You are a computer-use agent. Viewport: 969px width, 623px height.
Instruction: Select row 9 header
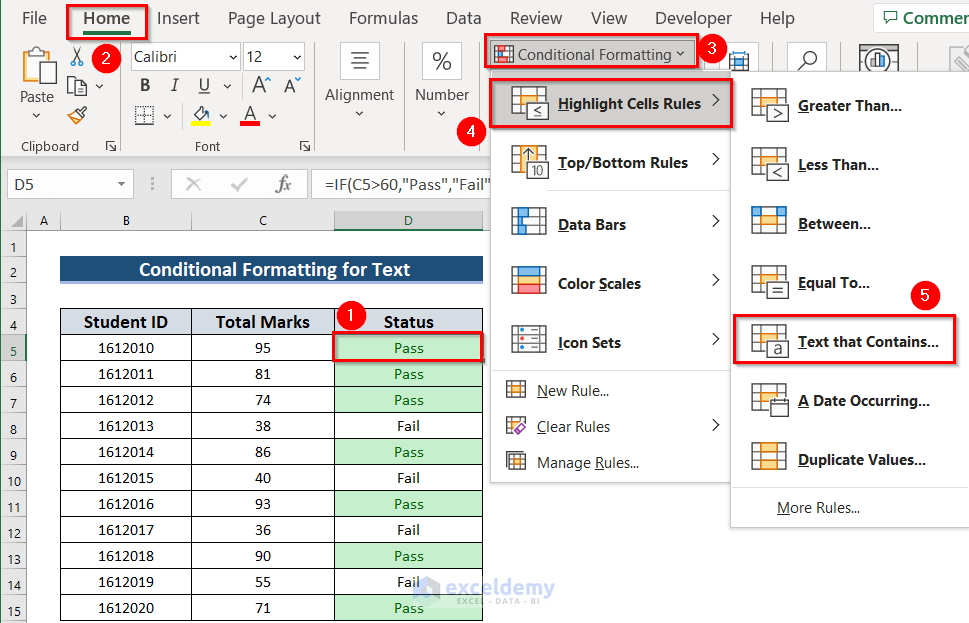(x=14, y=456)
